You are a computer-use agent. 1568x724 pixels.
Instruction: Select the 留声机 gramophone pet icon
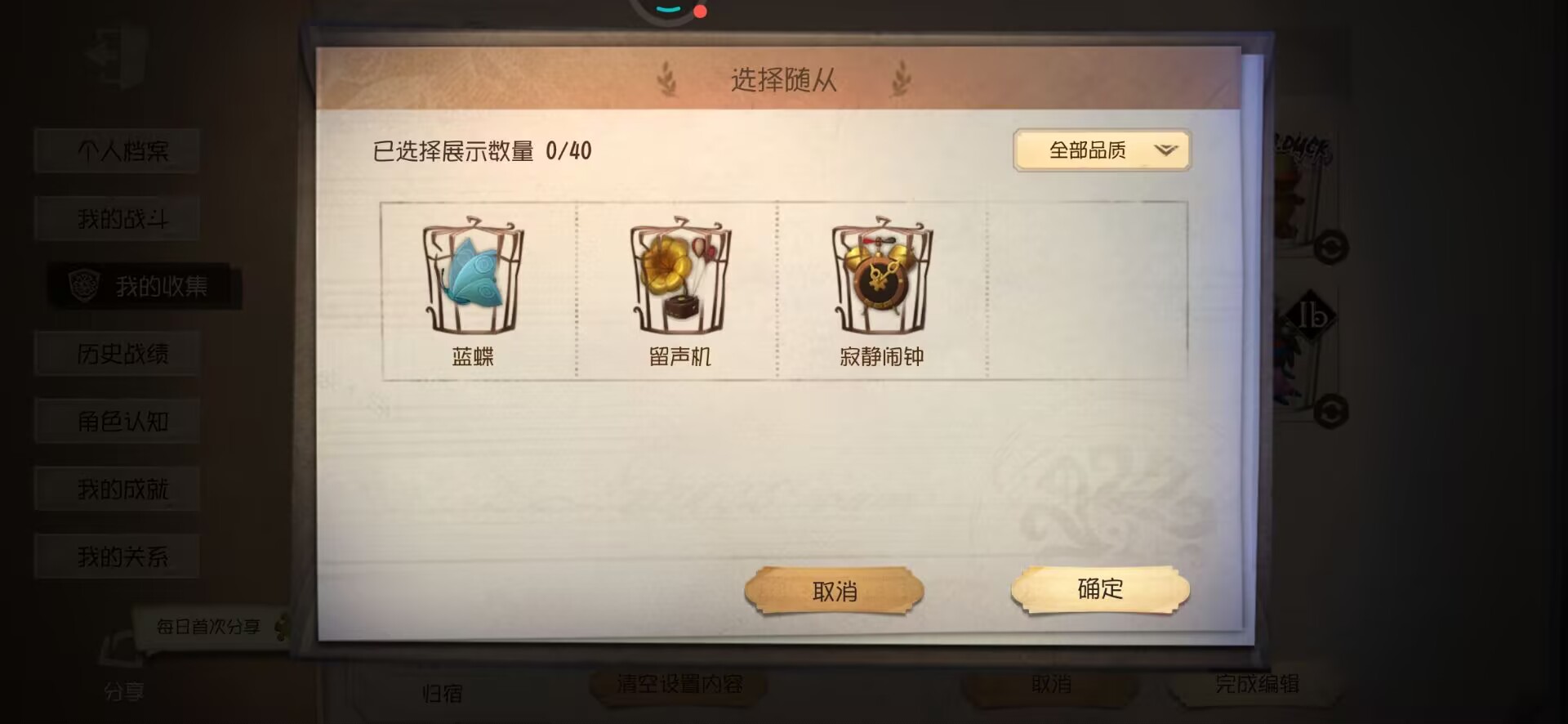tap(680, 275)
